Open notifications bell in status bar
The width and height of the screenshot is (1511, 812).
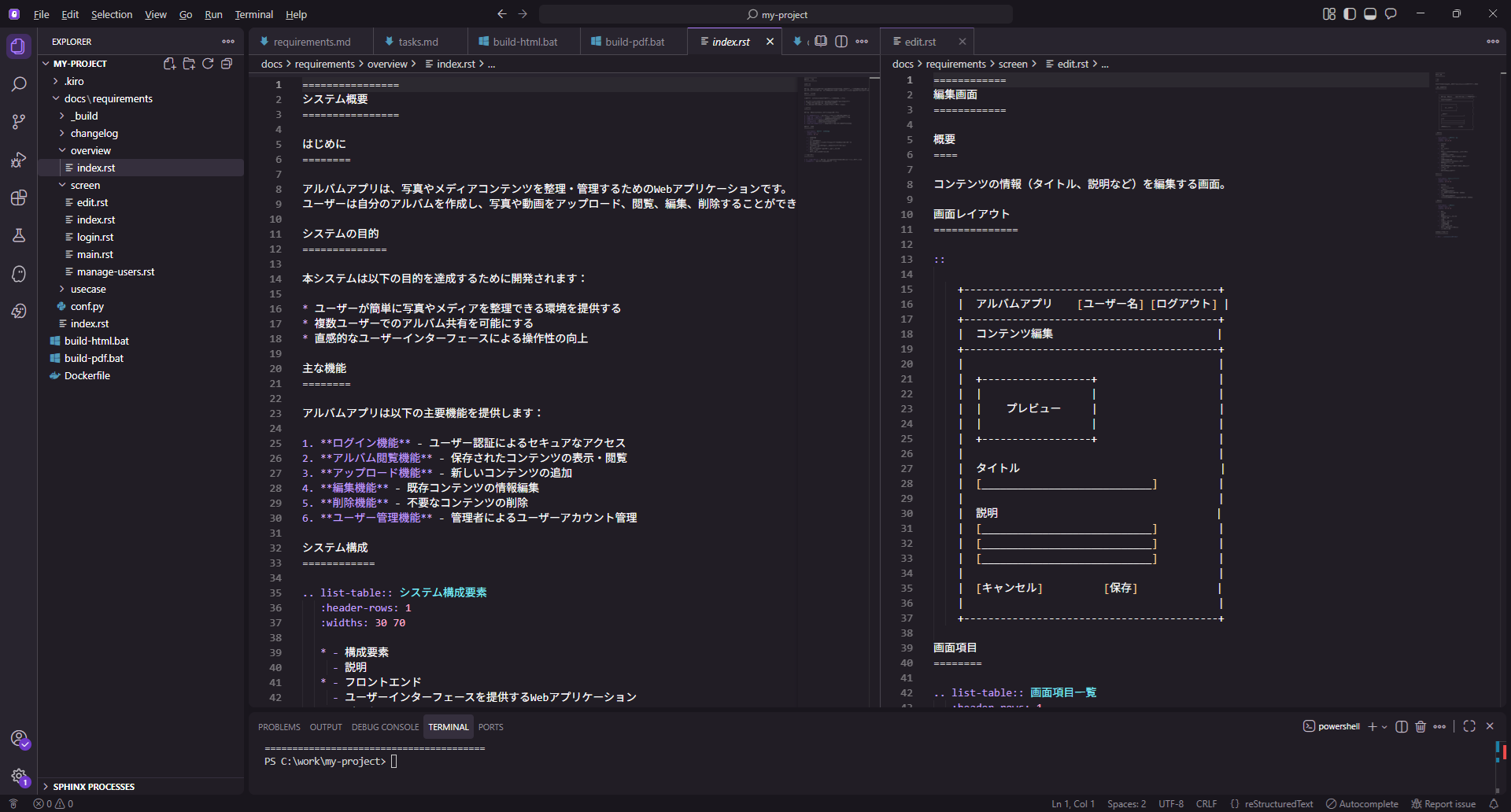[x=1494, y=803]
